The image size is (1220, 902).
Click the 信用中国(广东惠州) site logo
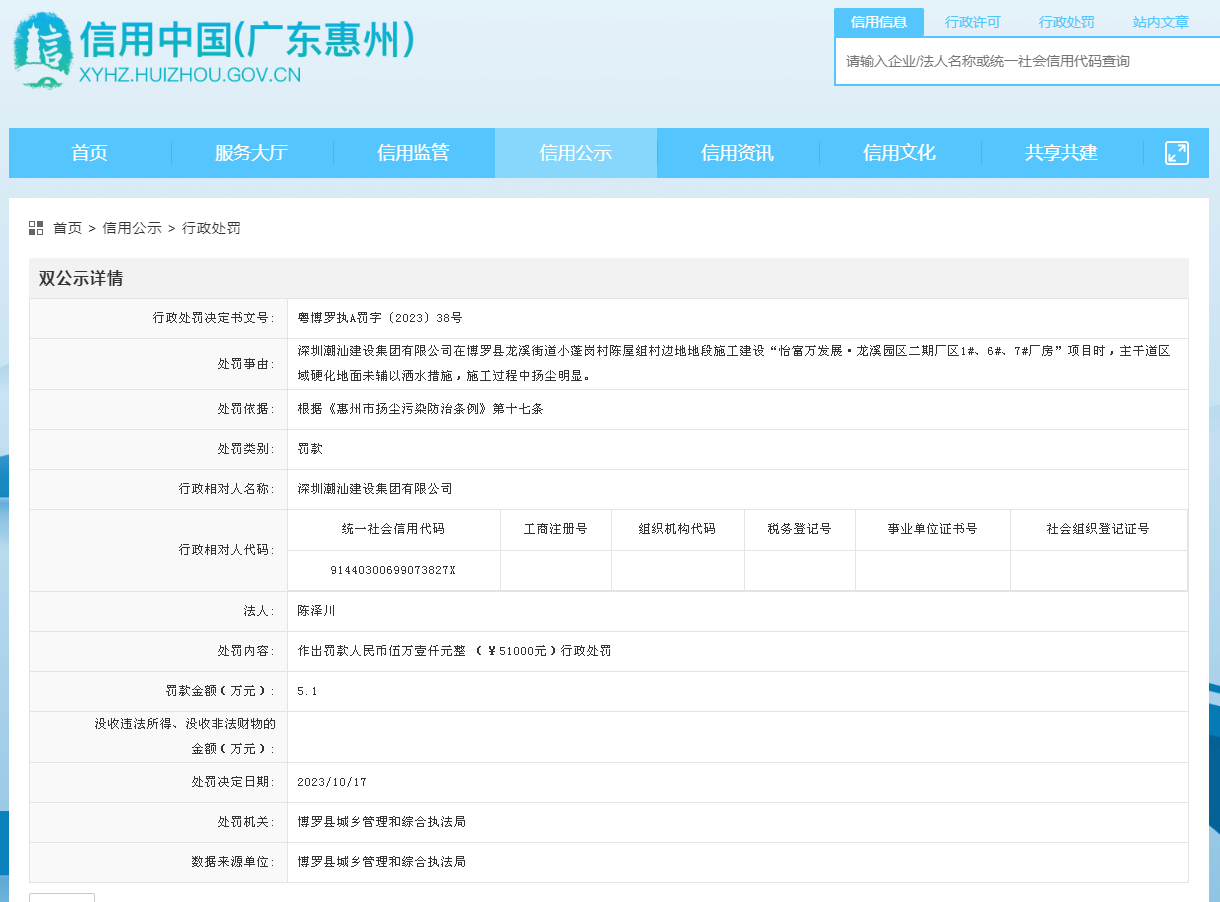point(213,52)
